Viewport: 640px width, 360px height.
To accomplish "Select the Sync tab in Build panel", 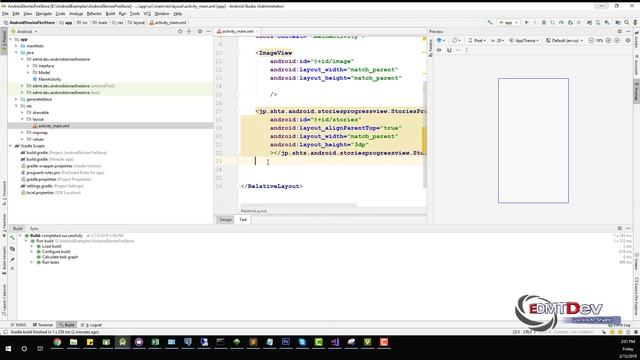I will point(34,229).
